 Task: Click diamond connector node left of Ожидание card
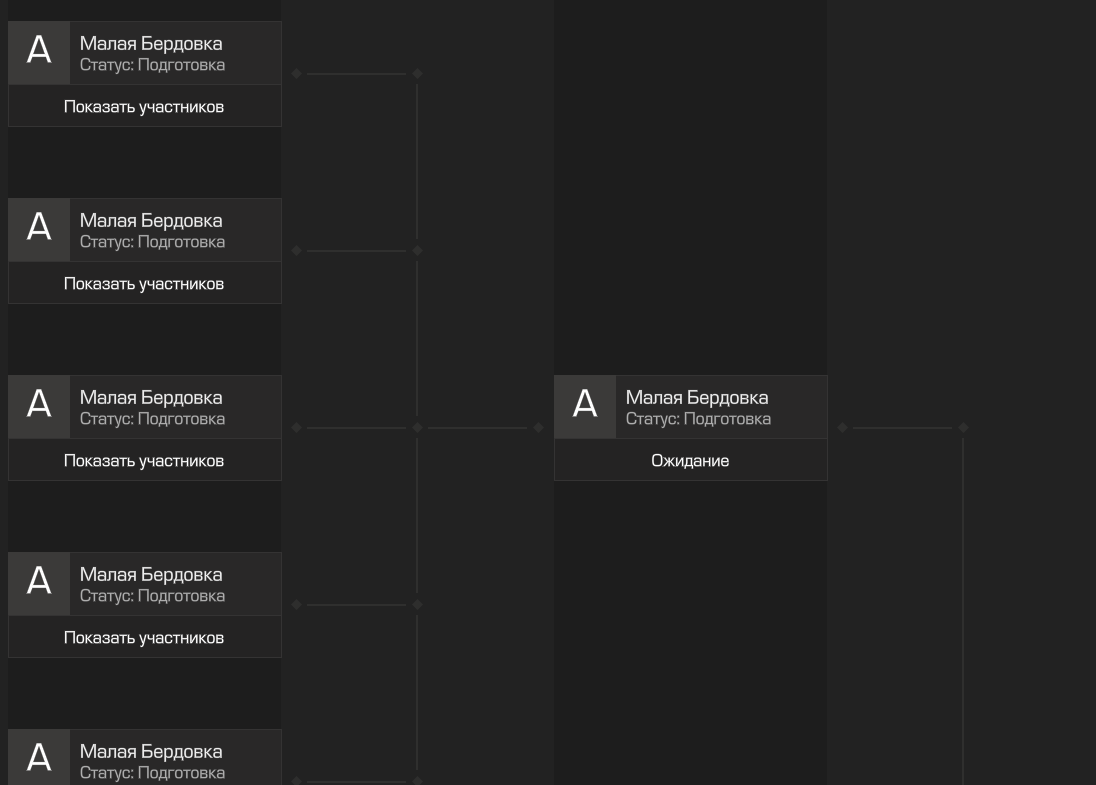(x=538, y=427)
